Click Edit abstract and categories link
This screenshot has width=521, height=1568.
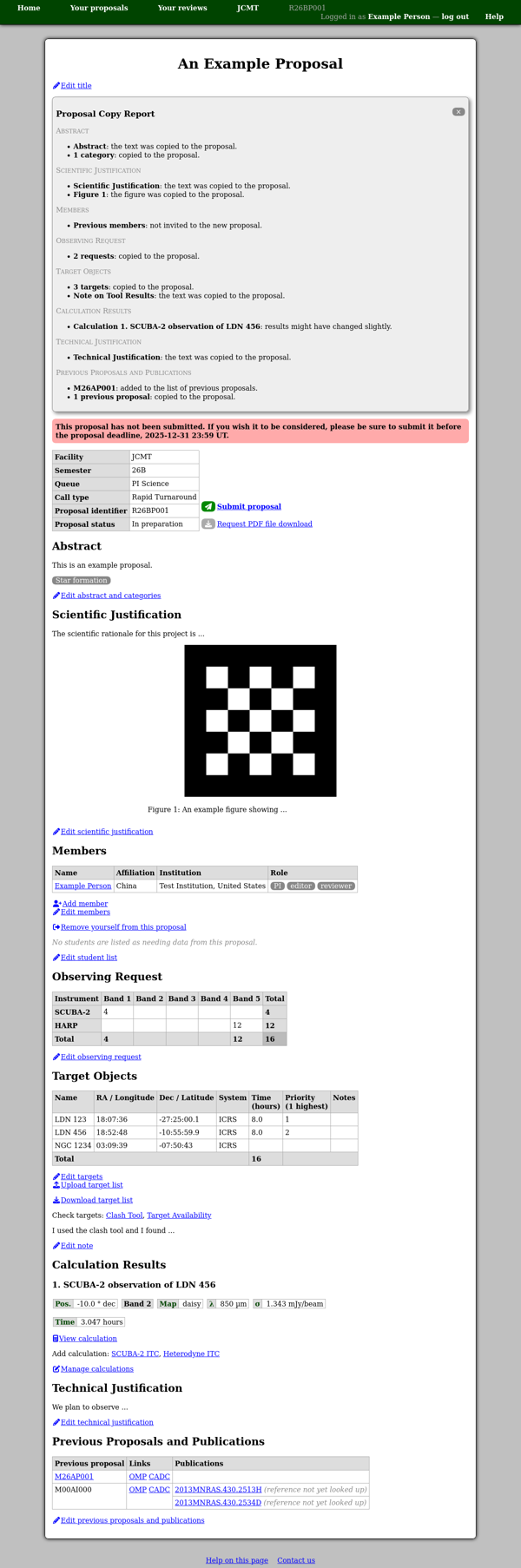[x=110, y=596]
